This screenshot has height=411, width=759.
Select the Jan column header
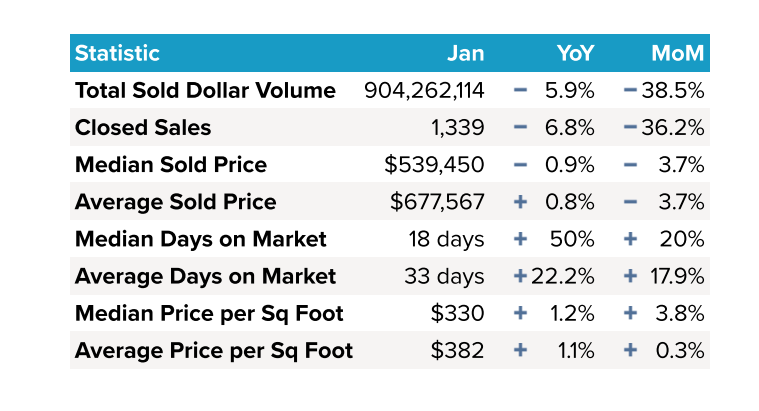[x=465, y=53]
